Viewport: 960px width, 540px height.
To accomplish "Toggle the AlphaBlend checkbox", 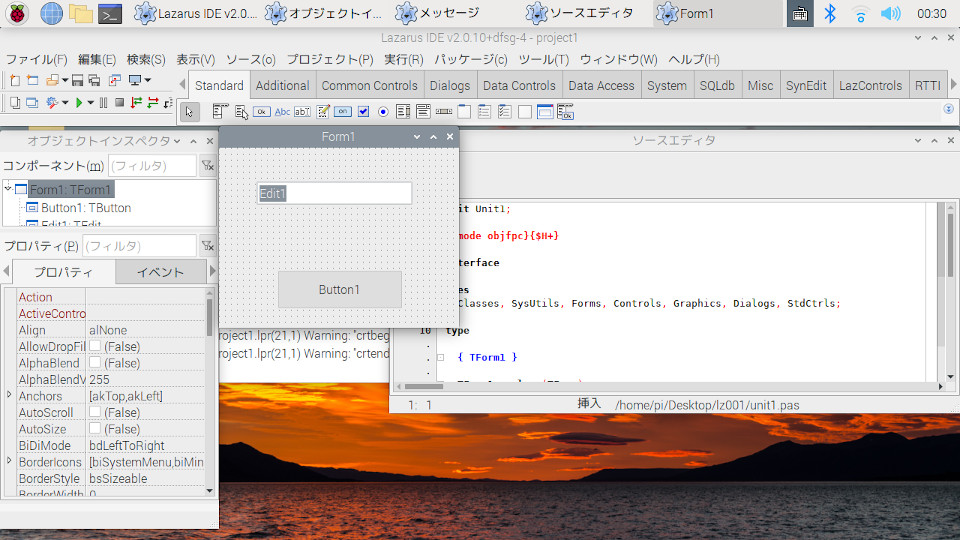I will [x=95, y=362].
